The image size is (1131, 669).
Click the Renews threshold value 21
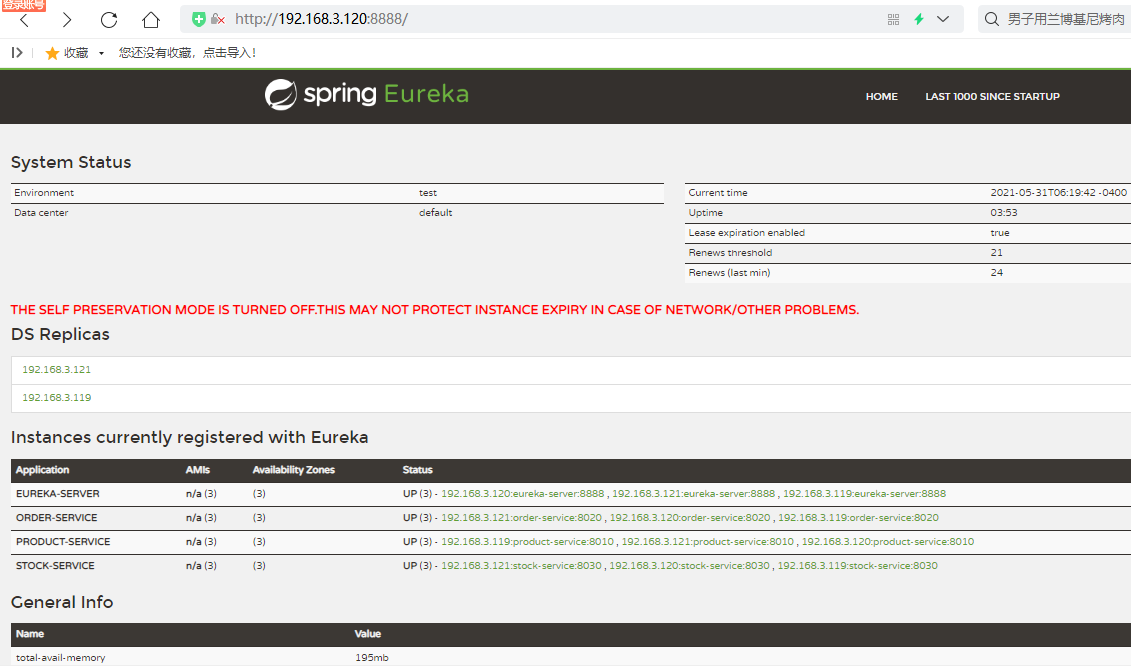pos(997,253)
